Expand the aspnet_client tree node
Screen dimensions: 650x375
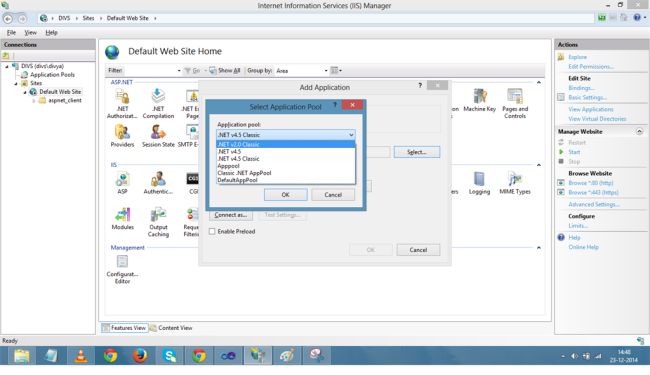tap(34, 101)
